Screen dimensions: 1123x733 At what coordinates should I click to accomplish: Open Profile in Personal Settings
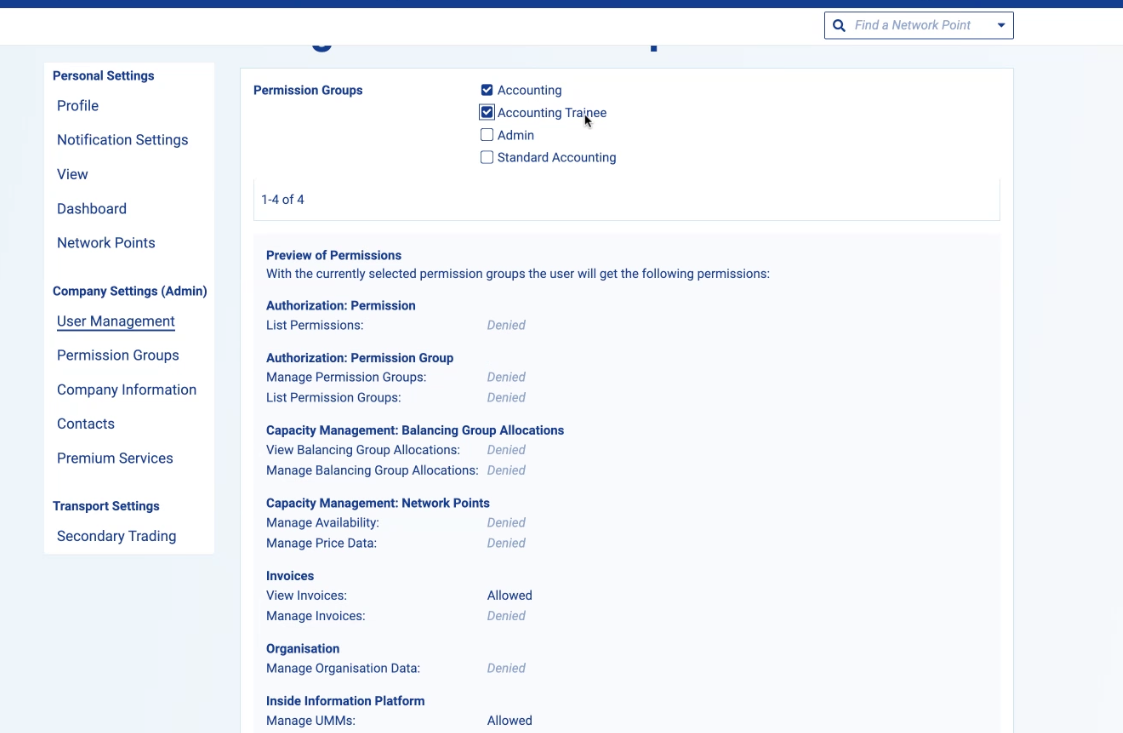pyautogui.click(x=78, y=106)
